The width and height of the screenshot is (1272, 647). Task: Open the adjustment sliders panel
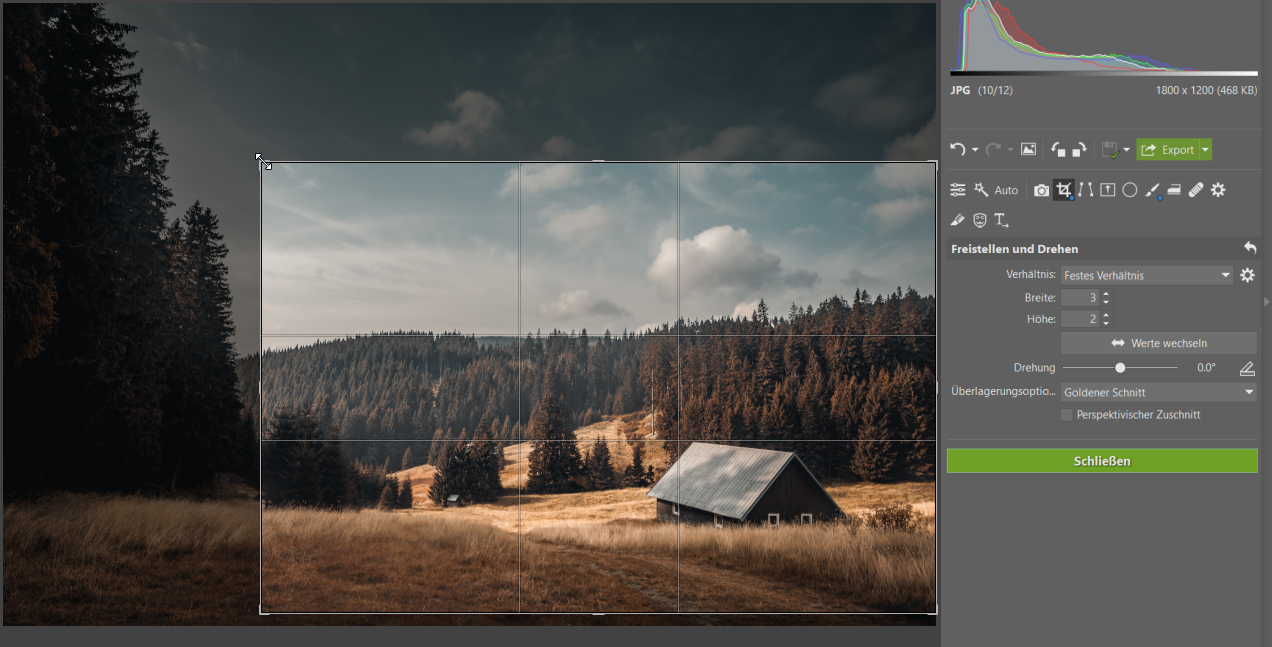click(958, 190)
